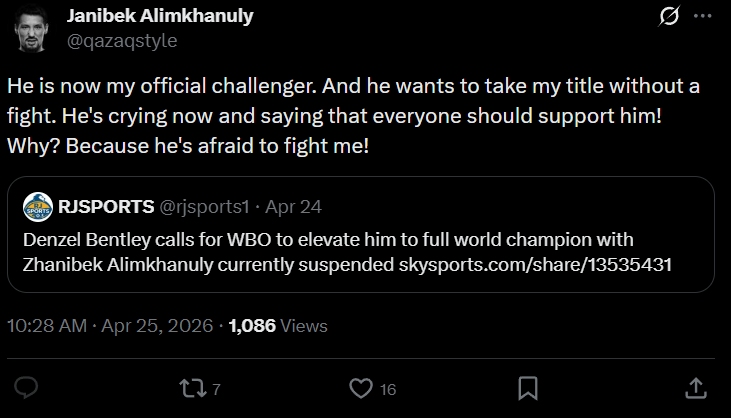The image size is (731, 418).
Task: Bookmark this post by Janibek Alimkhanuly
Action: [528, 387]
